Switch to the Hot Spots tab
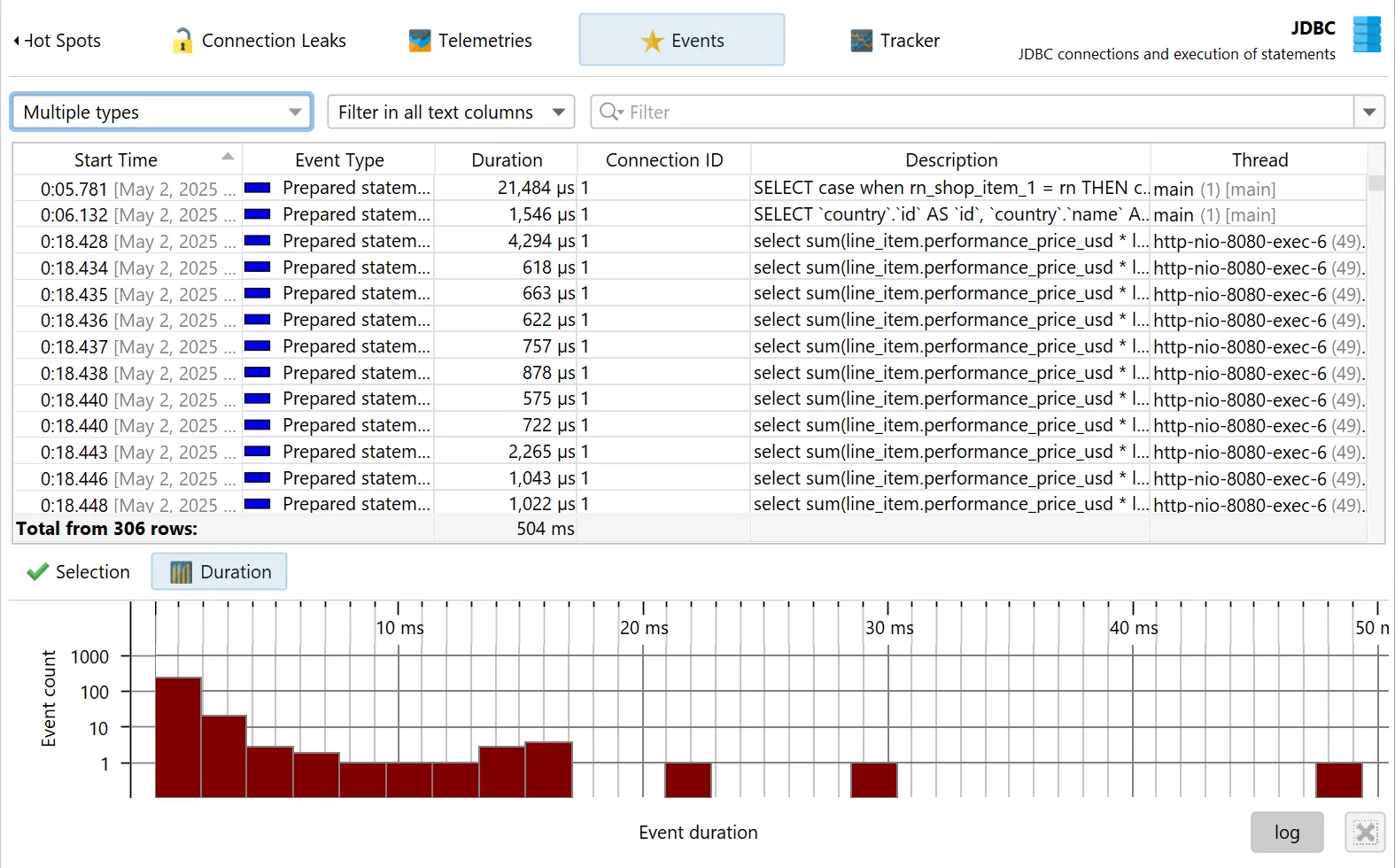This screenshot has height=868, width=1395. click(58, 41)
